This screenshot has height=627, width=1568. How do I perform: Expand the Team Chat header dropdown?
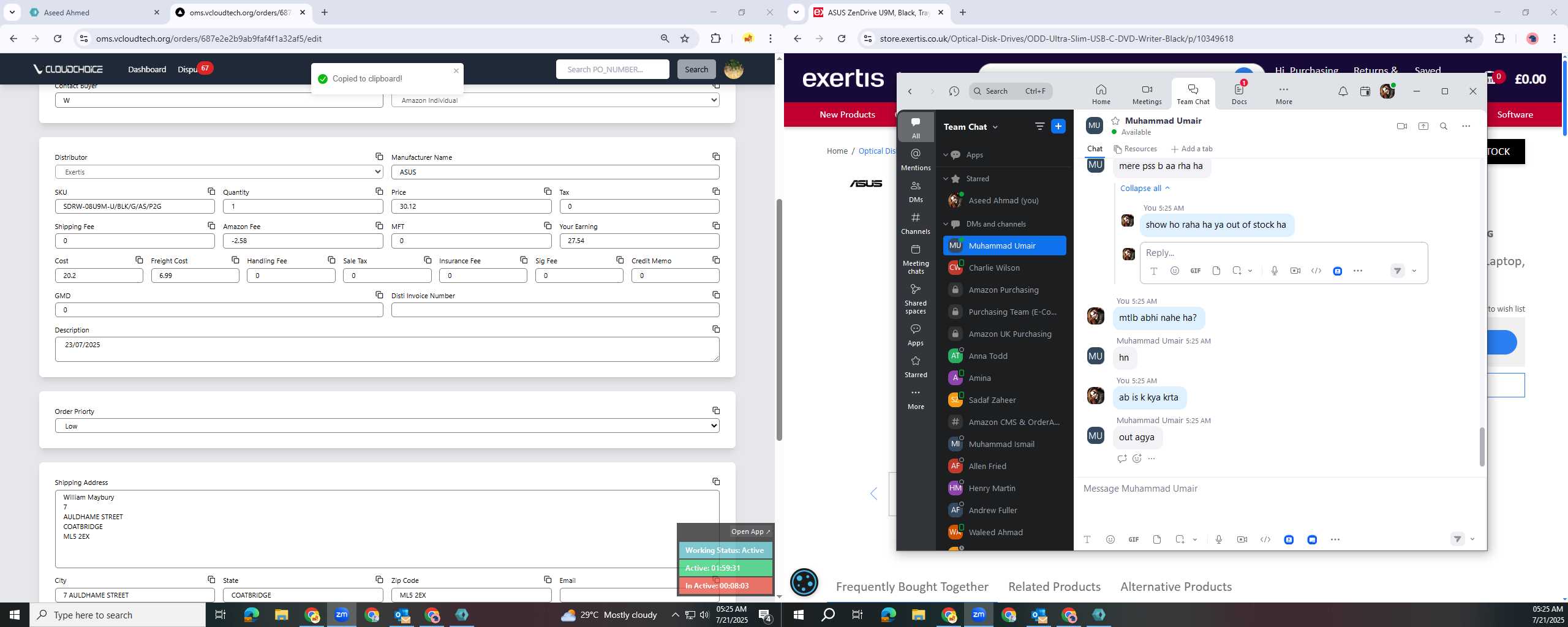pyautogui.click(x=995, y=127)
